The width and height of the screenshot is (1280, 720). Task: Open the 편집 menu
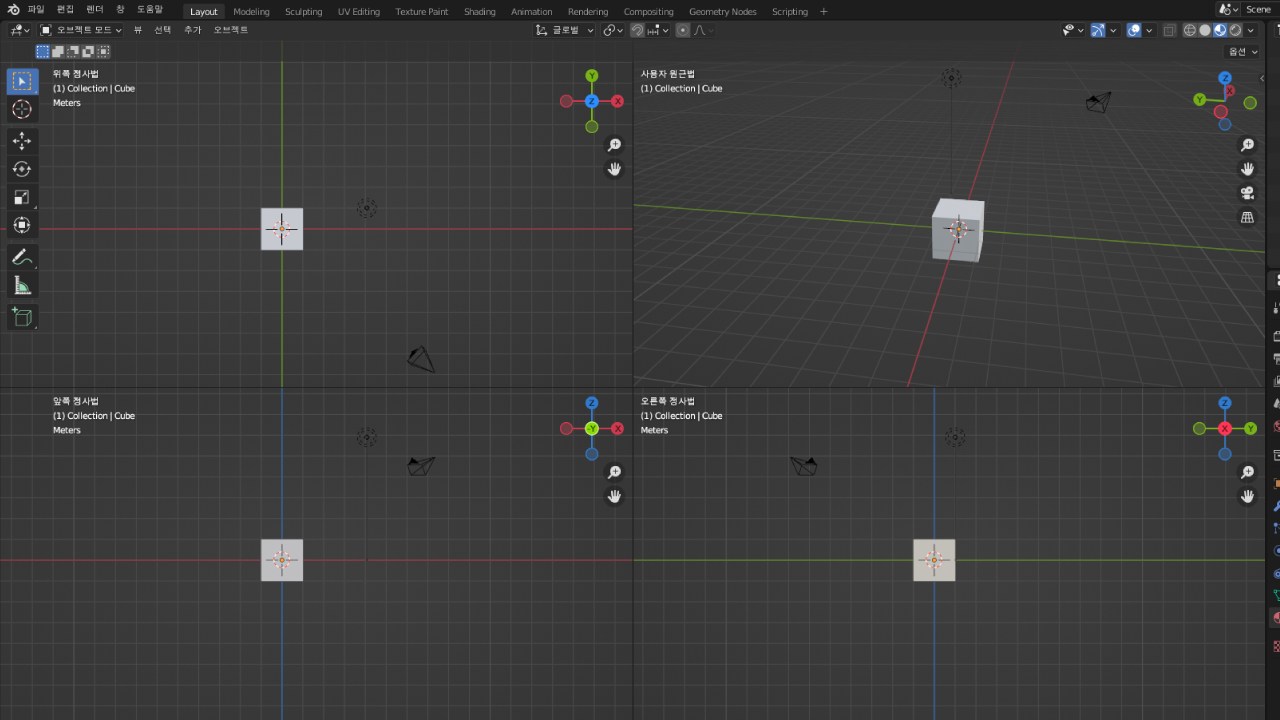tap(65, 9)
